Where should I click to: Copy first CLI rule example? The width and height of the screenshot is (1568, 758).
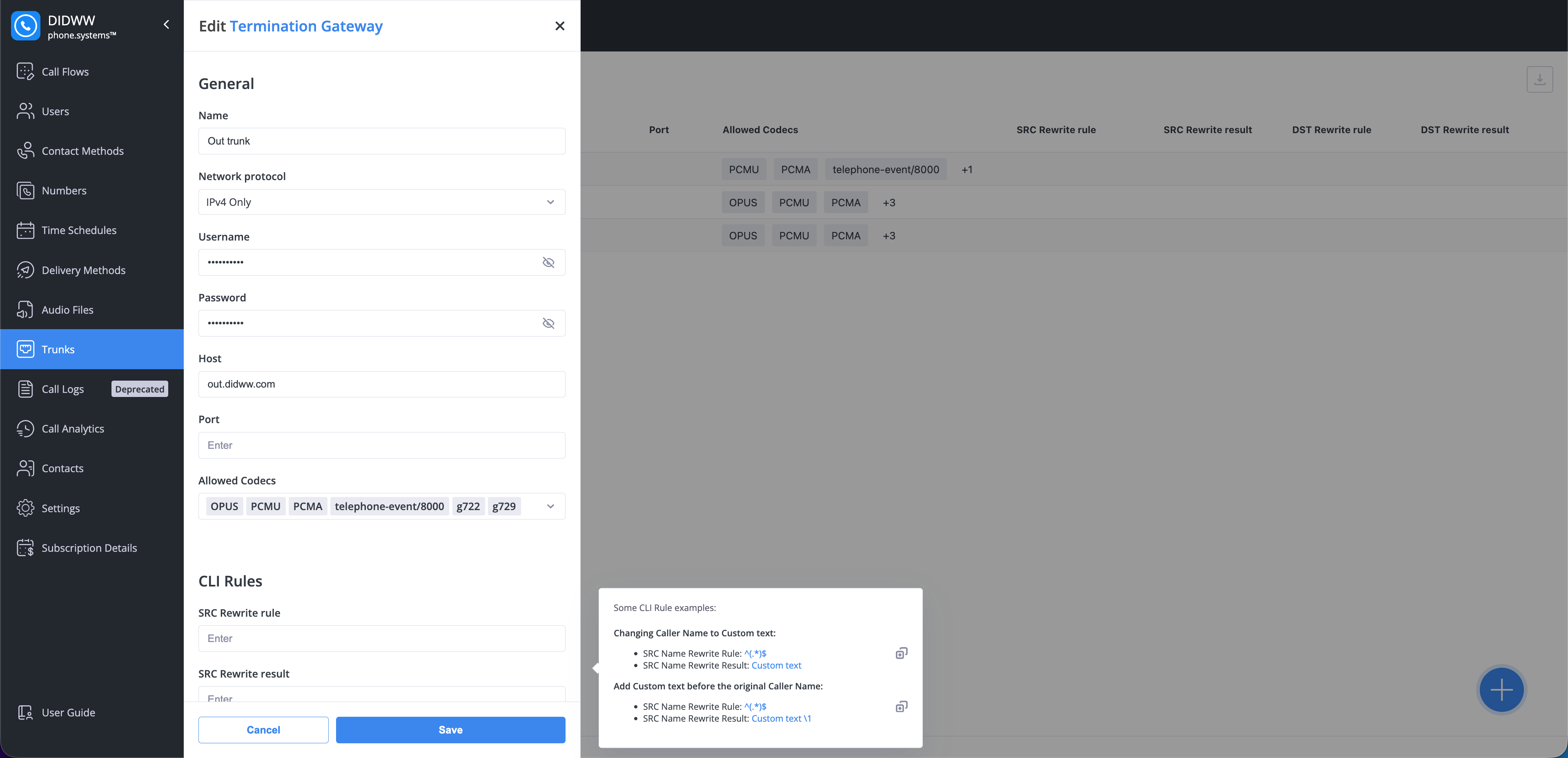click(x=901, y=653)
